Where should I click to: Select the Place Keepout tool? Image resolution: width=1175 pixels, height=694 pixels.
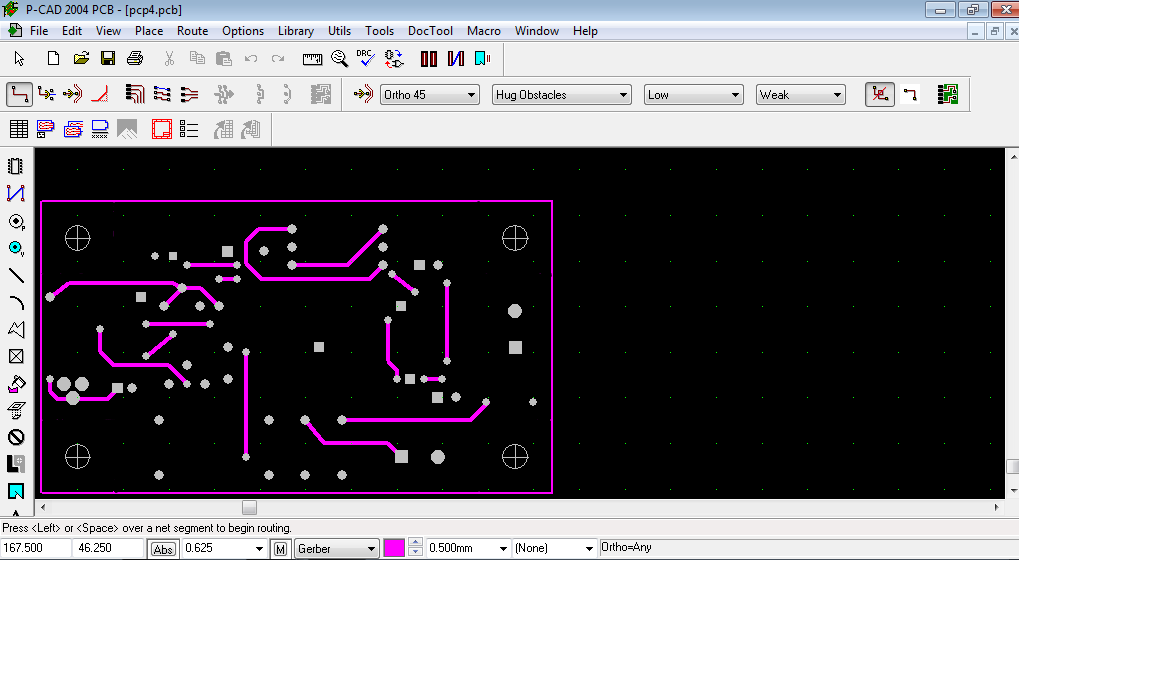point(16,438)
